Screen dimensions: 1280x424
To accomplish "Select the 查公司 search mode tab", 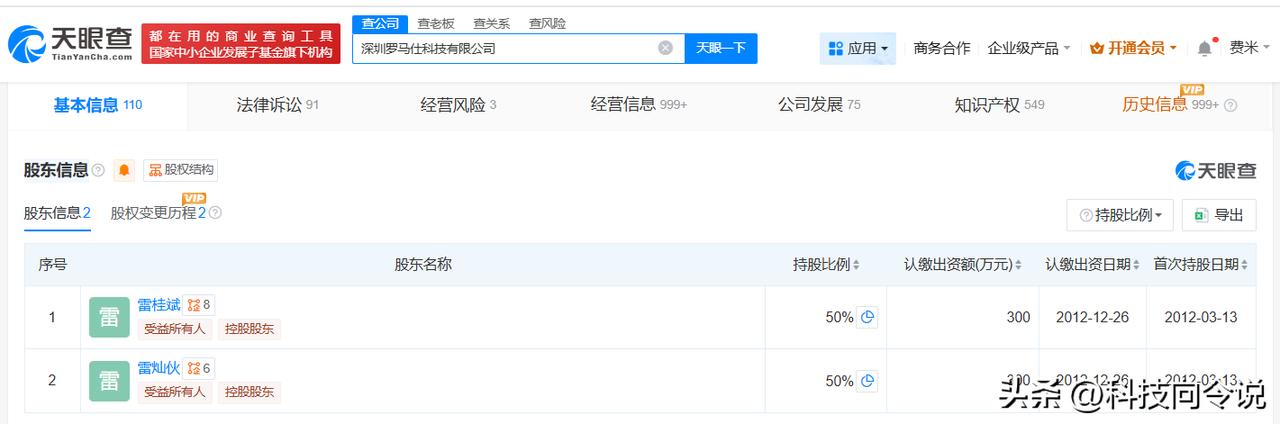I will point(380,23).
